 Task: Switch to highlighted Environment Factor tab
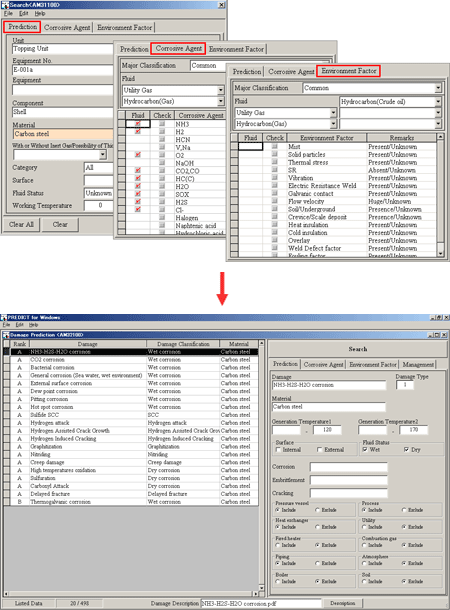(349, 71)
